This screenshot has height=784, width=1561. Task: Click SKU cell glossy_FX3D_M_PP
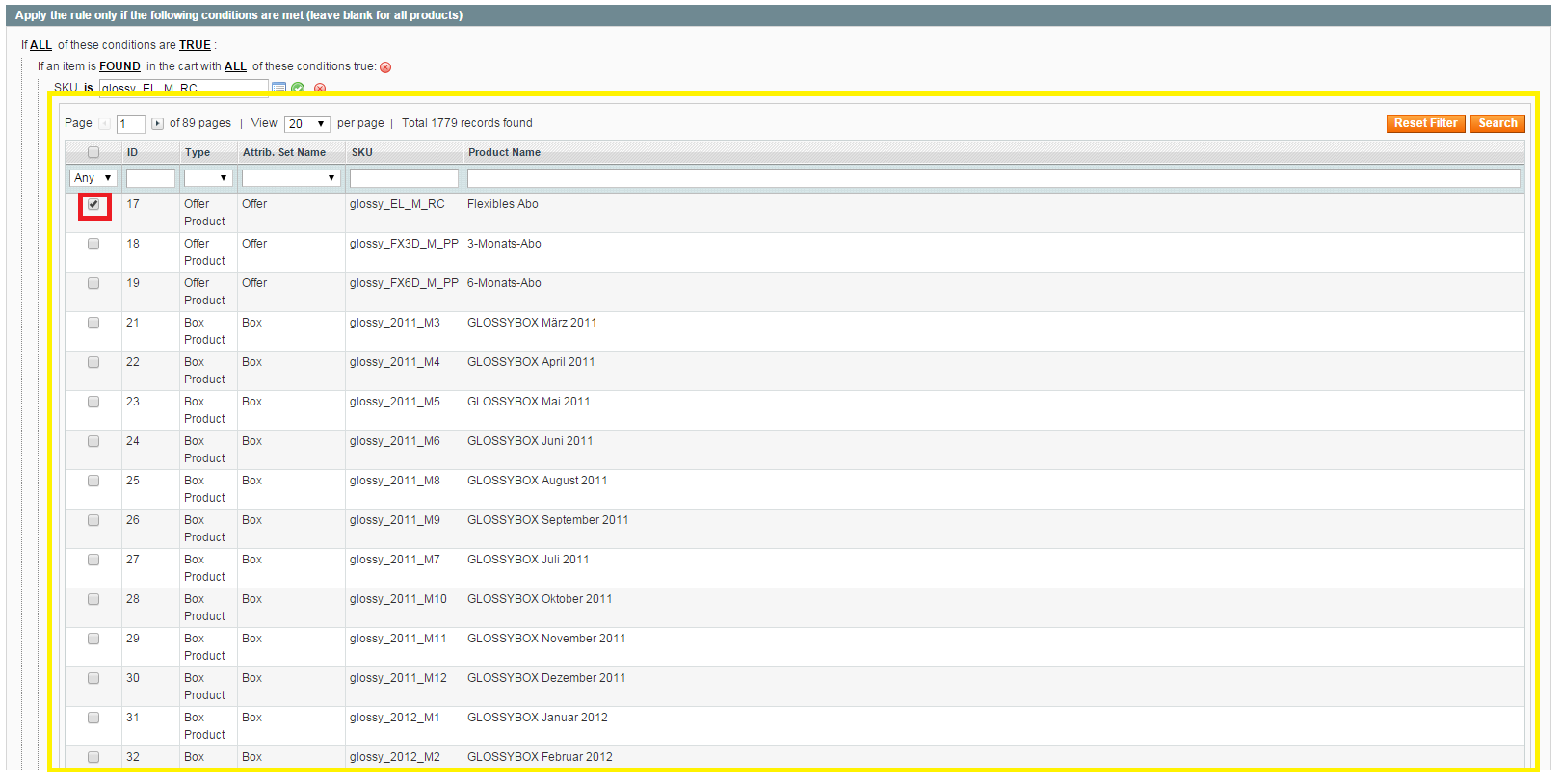point(404,244)
